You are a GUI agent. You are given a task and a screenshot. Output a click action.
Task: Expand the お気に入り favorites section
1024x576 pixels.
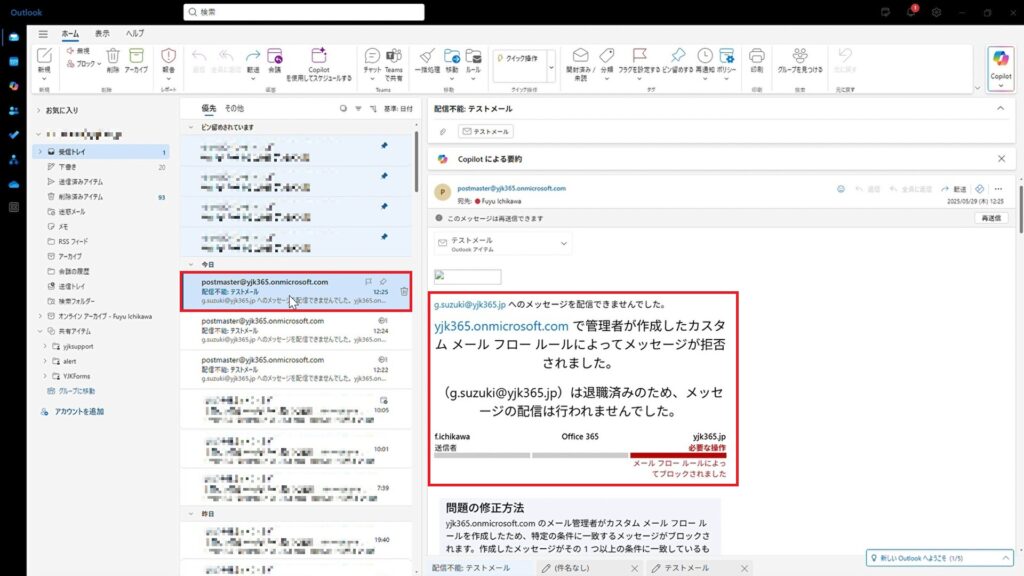(x=39, y=110)
